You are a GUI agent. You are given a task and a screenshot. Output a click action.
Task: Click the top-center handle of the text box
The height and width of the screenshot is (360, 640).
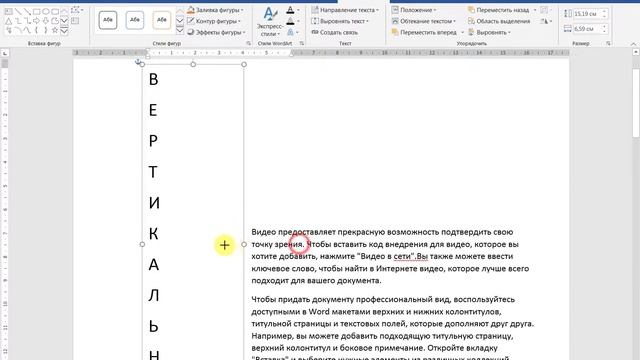pos(193,64)
